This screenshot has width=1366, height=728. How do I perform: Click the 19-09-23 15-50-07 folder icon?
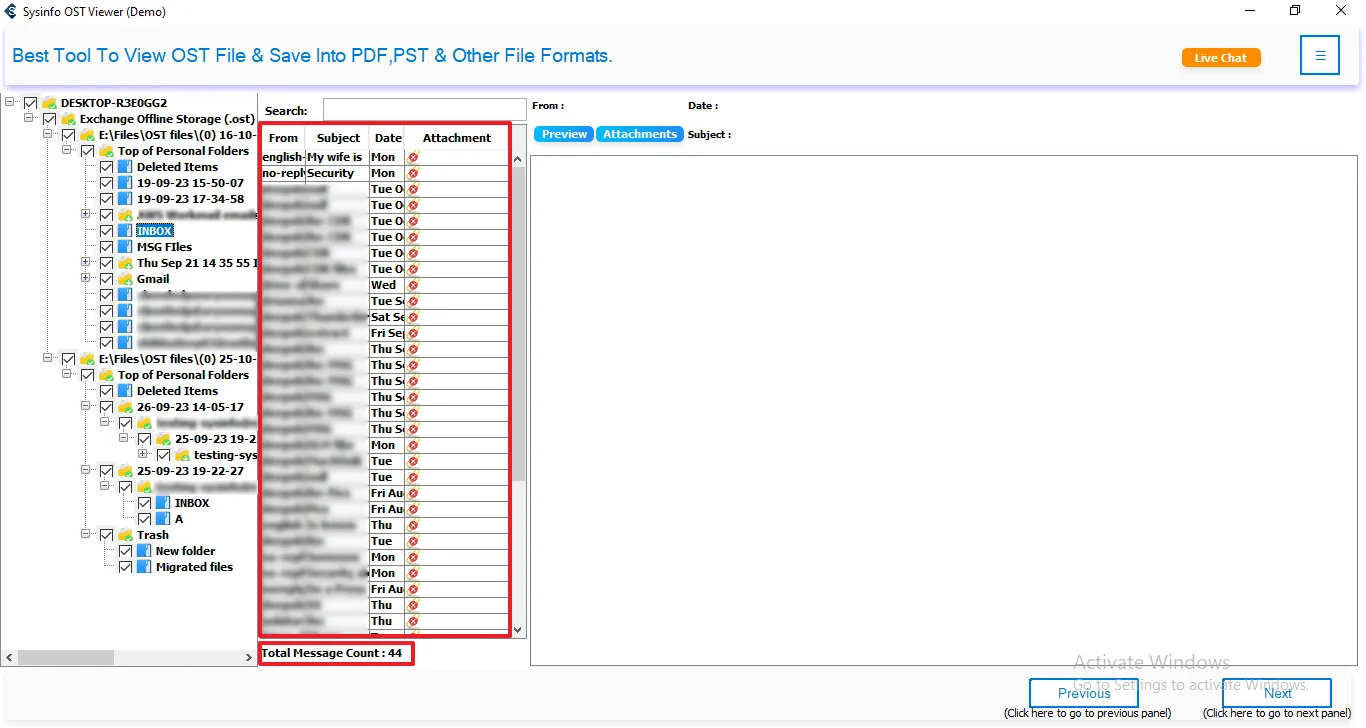[x=125, y=183]
